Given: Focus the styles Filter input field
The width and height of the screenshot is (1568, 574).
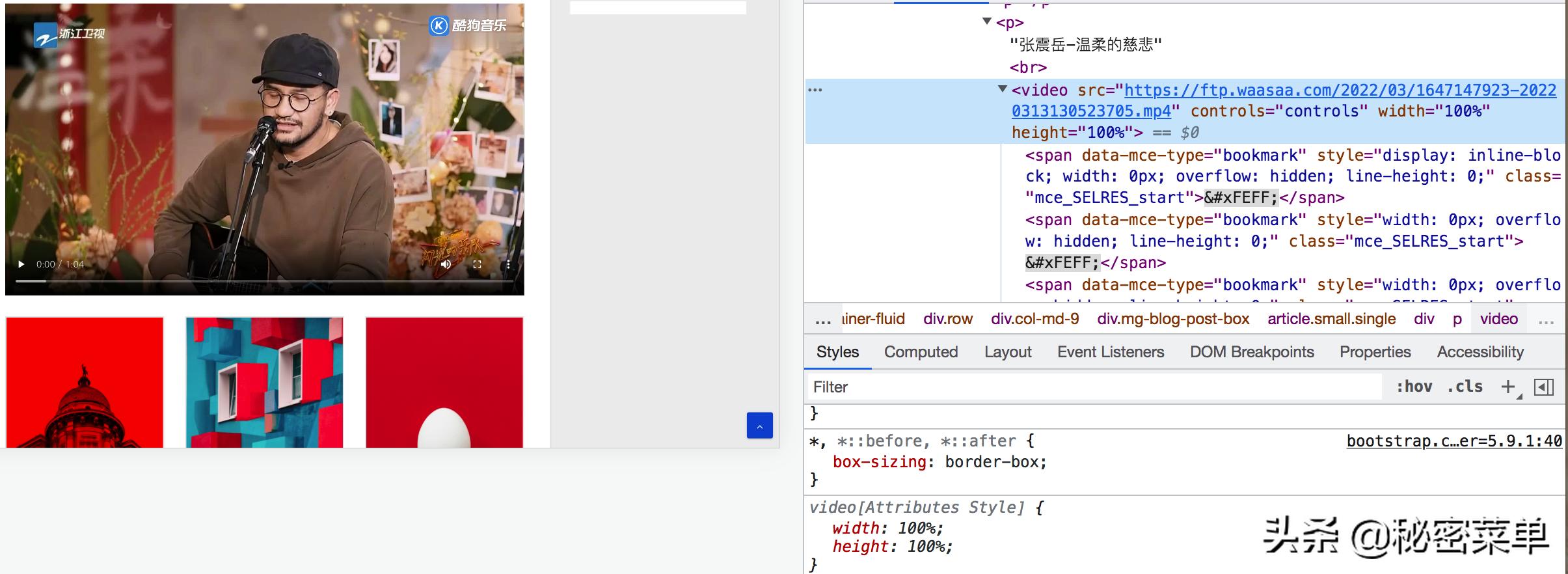Looking at the screenshot, I should [1095, 387].
